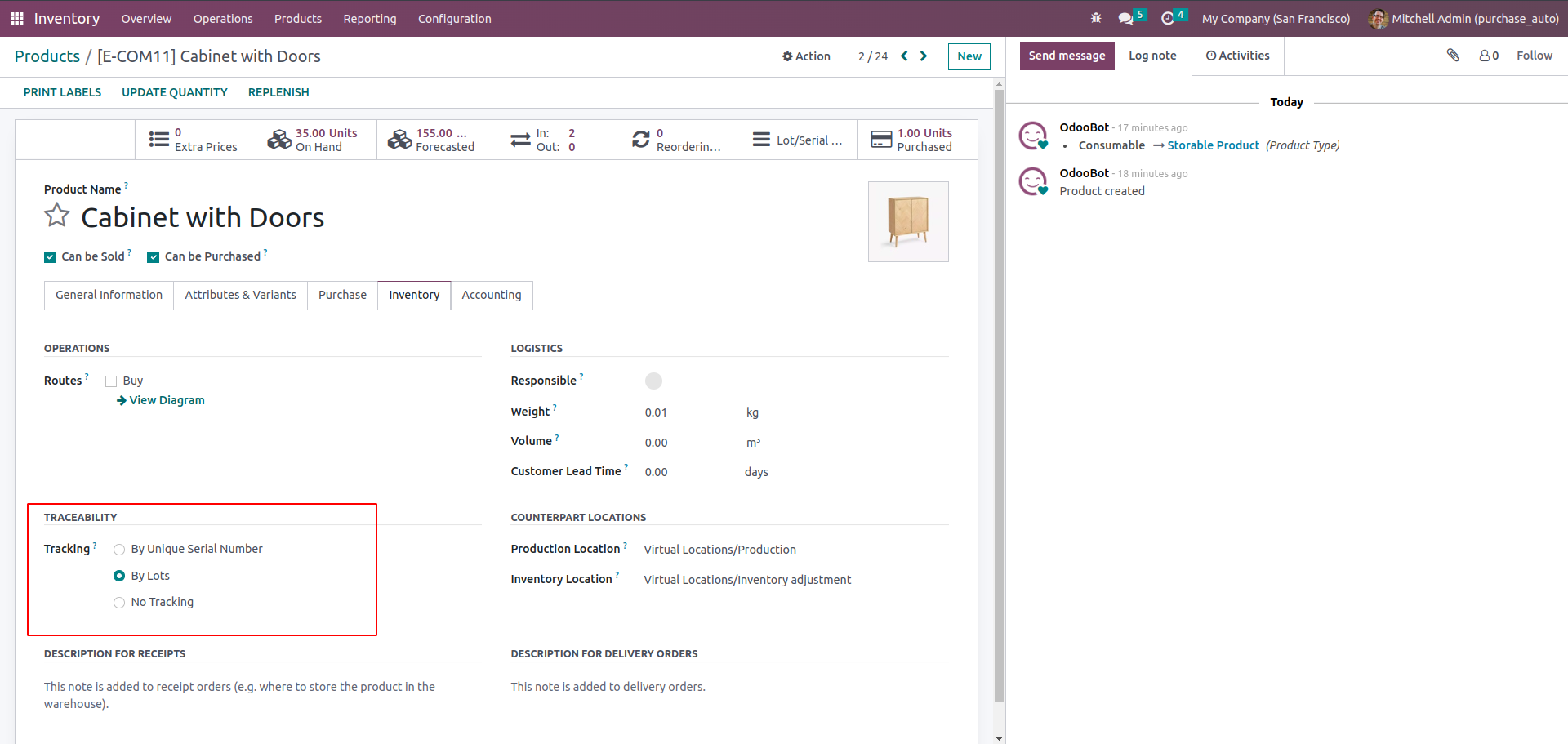
Task: Click Log note button
Action: 1152,56
